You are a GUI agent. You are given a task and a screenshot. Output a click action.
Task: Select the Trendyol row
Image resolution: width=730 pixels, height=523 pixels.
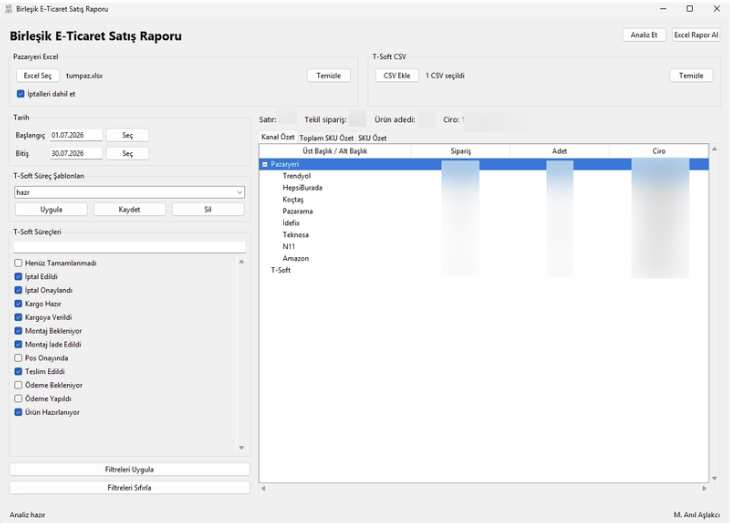[x=484, y=176]
